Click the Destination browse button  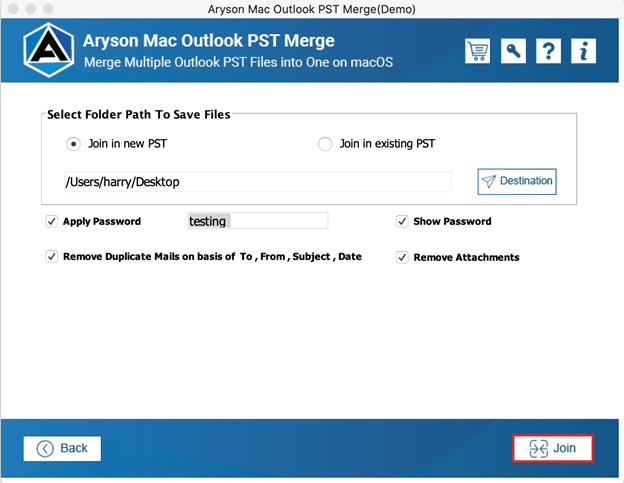click(x=517, y=181)
